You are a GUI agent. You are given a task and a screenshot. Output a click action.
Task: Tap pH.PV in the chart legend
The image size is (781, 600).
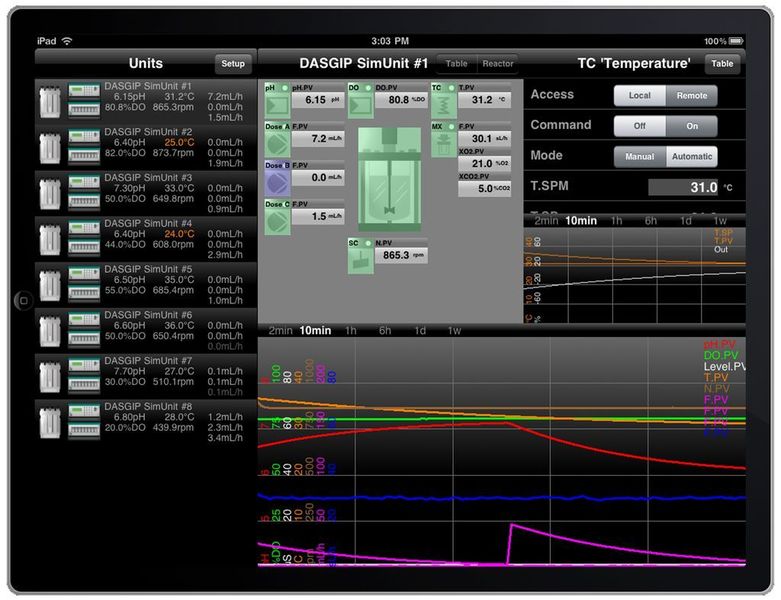tap(719, 345)
